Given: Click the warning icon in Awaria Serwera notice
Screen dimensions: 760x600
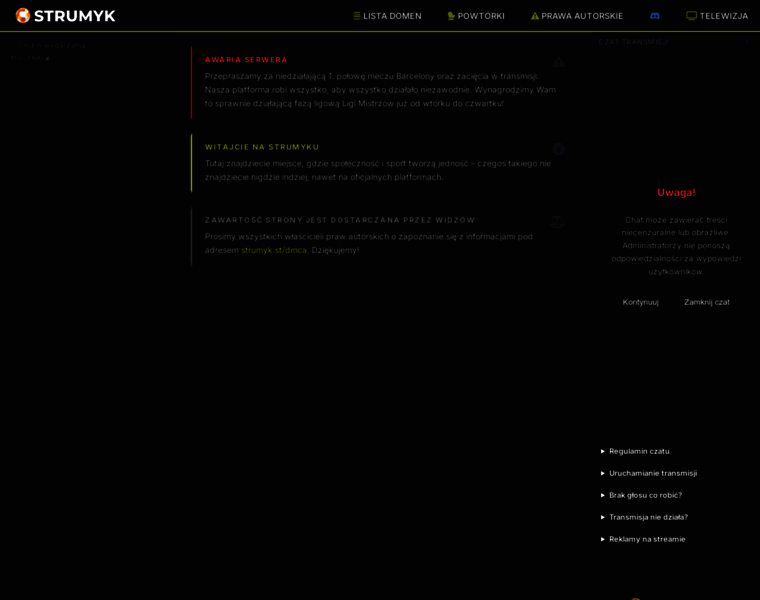Looking at the screenshot, I should (x=558, y=62).
